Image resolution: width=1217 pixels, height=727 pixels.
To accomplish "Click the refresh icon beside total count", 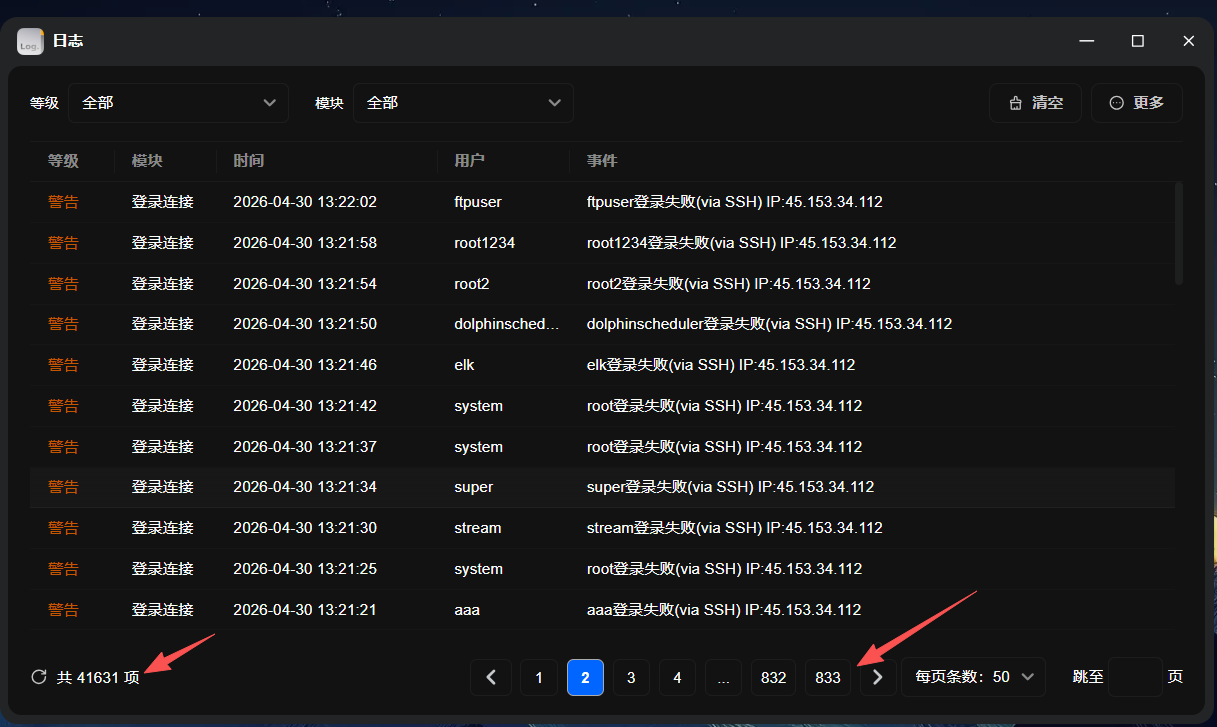I will [39, 677].
